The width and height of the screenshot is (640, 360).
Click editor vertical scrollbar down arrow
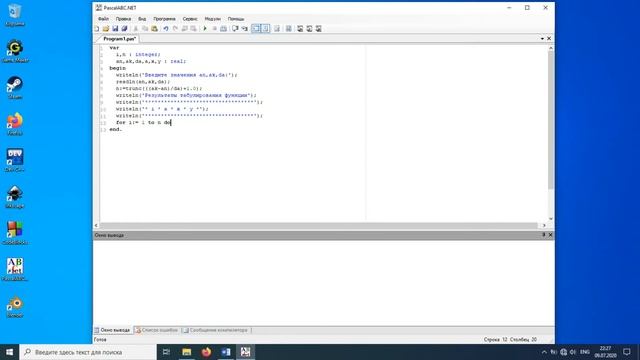click(551, 219)
